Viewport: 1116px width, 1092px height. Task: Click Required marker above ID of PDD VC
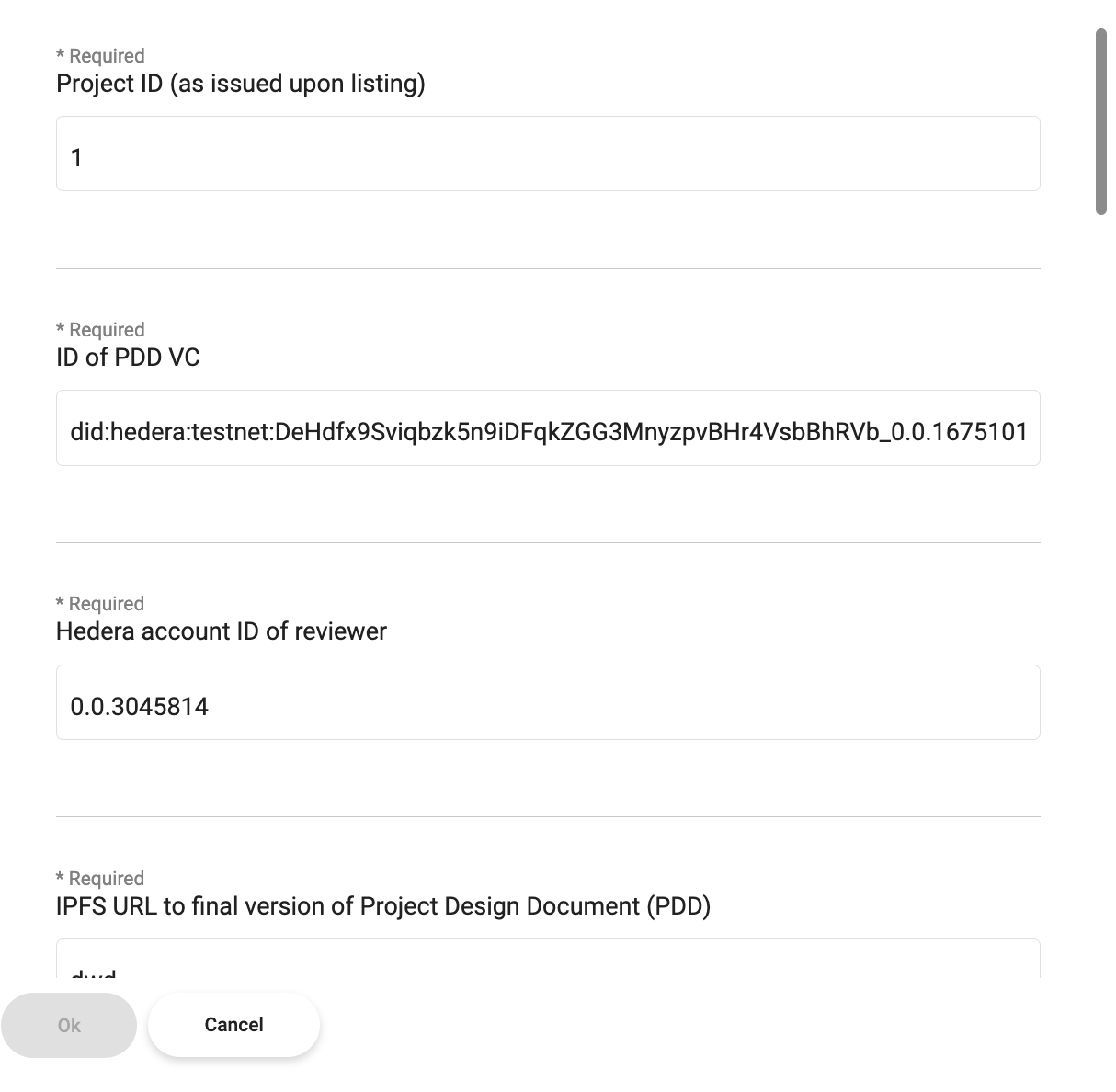coord(100,330)
